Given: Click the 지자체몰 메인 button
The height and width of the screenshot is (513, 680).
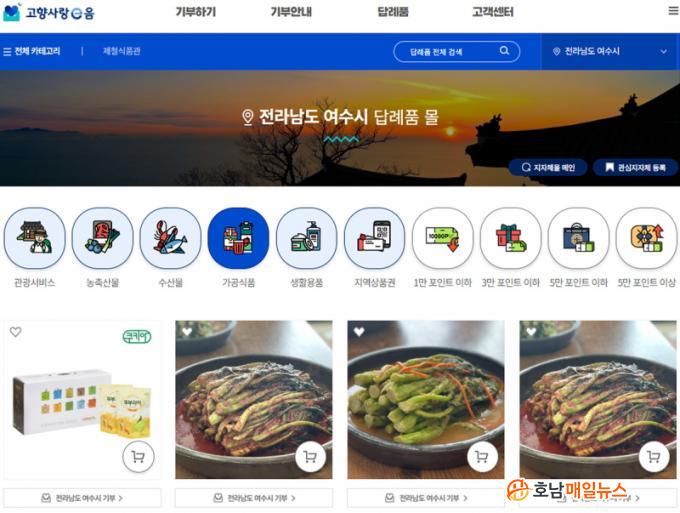Looking at the screenshot, I should [x=548, y=167].
